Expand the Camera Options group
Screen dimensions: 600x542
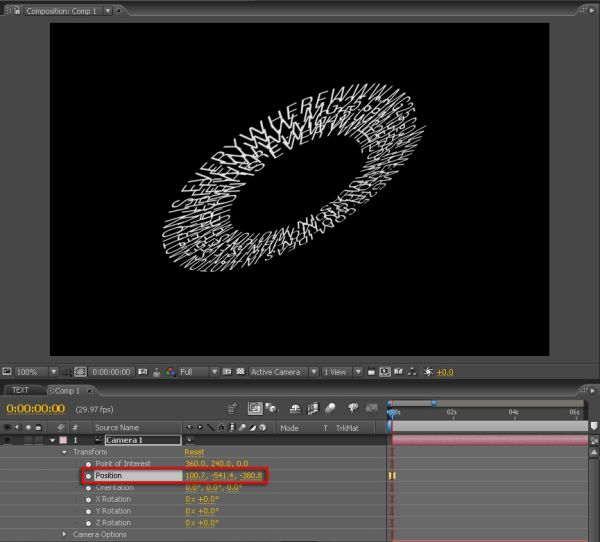tap(64, 534)
